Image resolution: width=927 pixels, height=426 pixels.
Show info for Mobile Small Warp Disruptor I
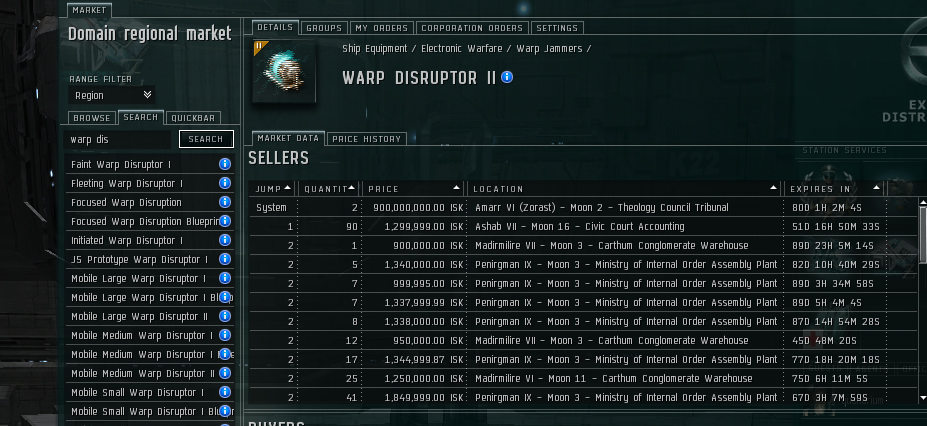pyautogui.click(x=225, y=392)
